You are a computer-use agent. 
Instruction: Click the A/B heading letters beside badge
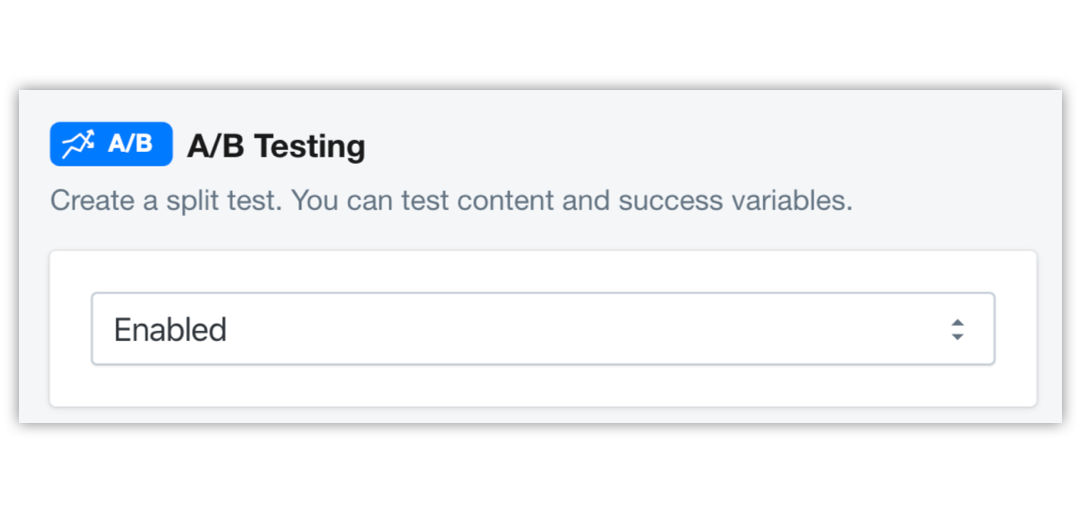(x=216, y=146)
